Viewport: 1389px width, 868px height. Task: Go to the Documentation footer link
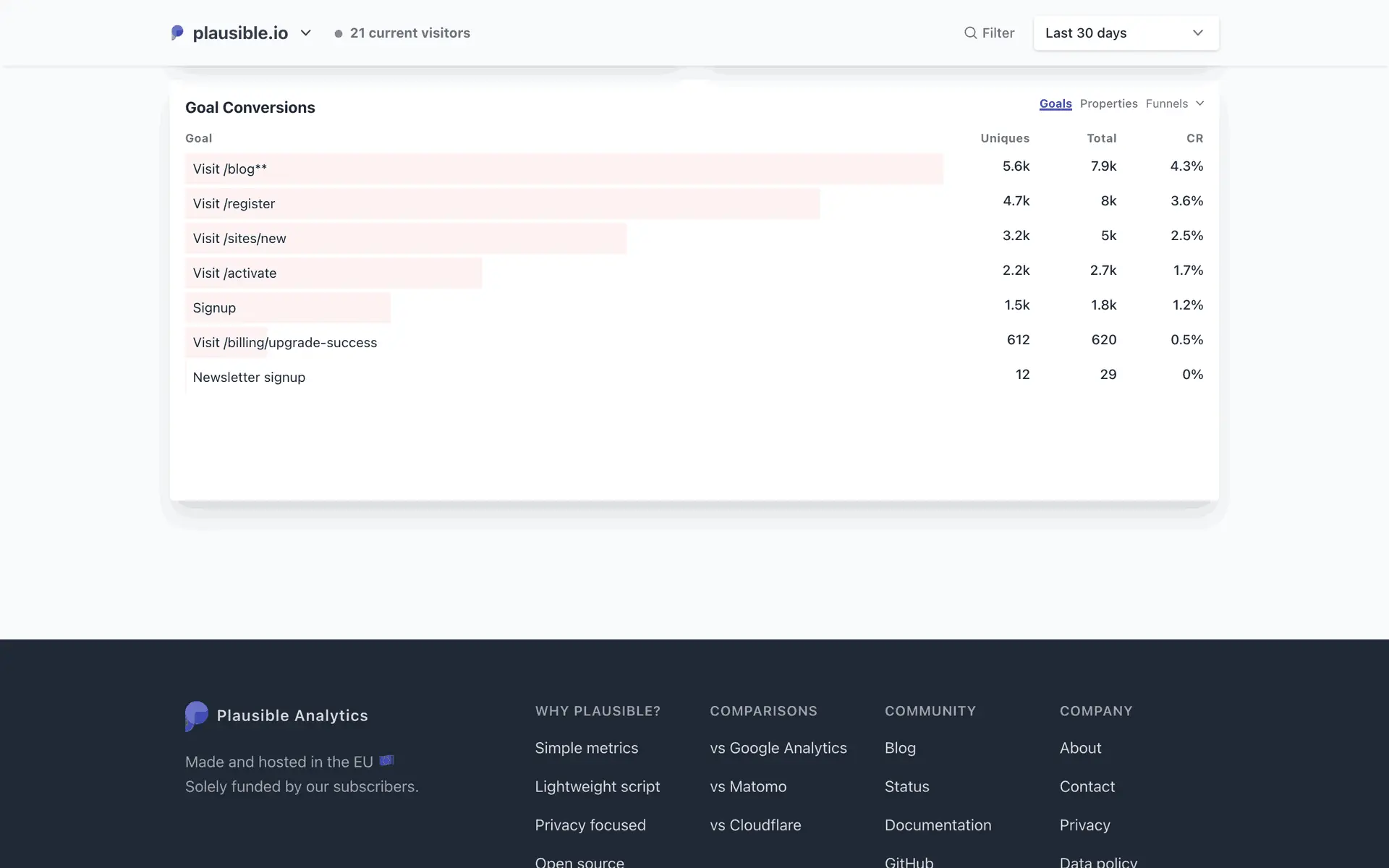(x=938, y=825)
